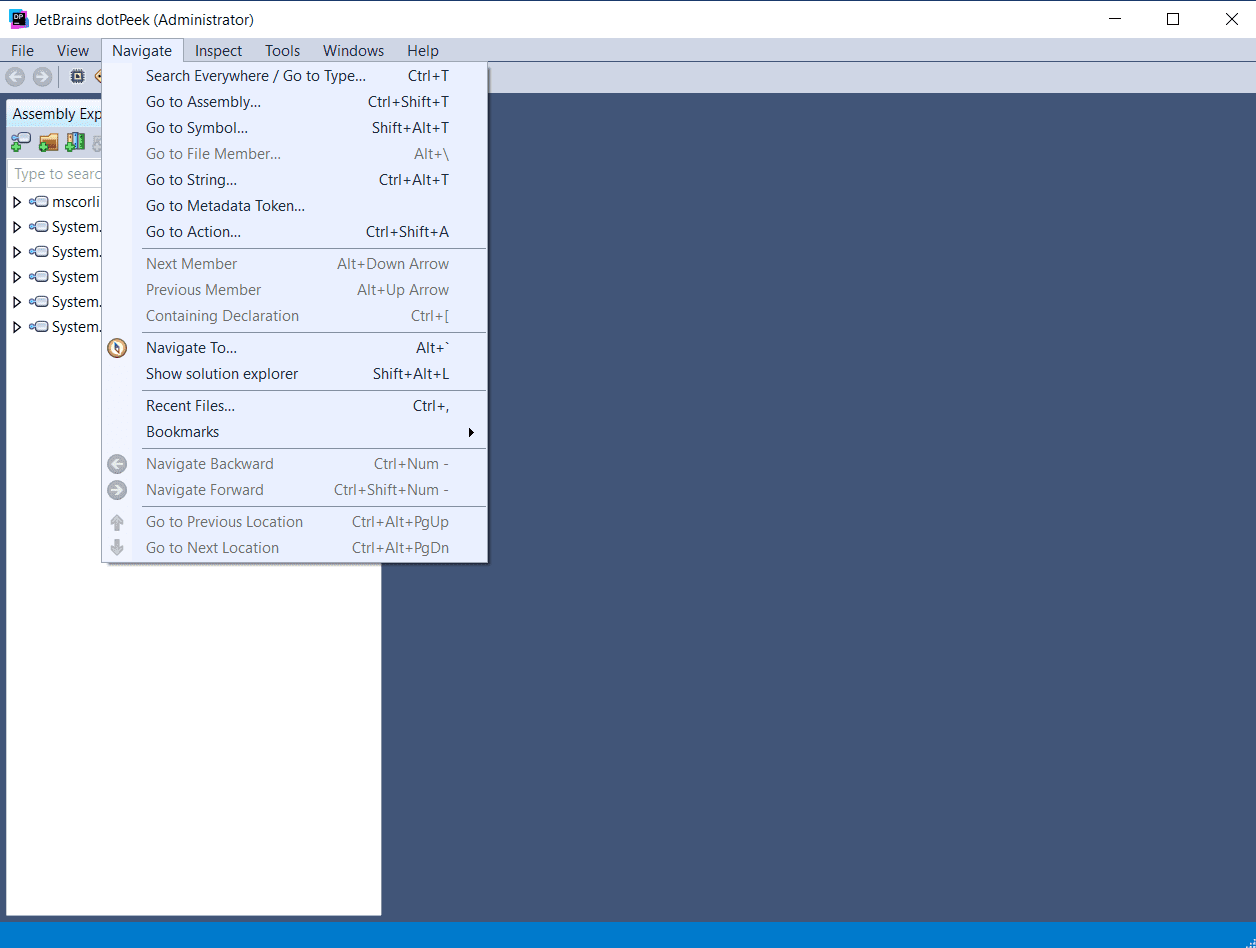
Task: Select Go to Metadata Token entry
Action: [295, 206]
